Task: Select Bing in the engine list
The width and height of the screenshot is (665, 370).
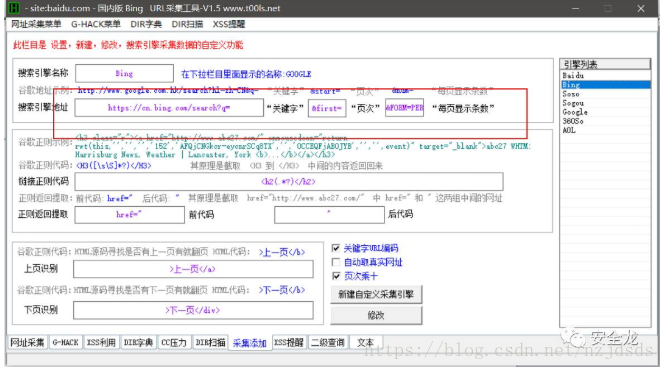Action: 605,85
